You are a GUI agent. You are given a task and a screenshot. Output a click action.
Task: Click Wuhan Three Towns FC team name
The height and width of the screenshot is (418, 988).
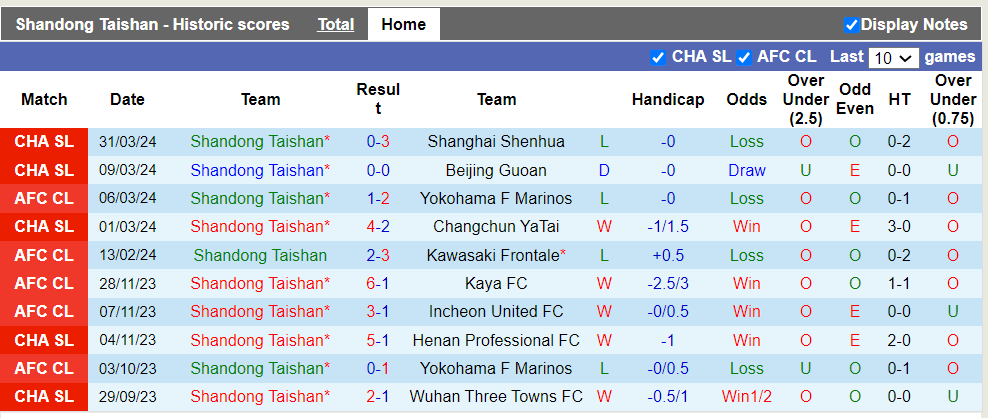tap(496, 397)
